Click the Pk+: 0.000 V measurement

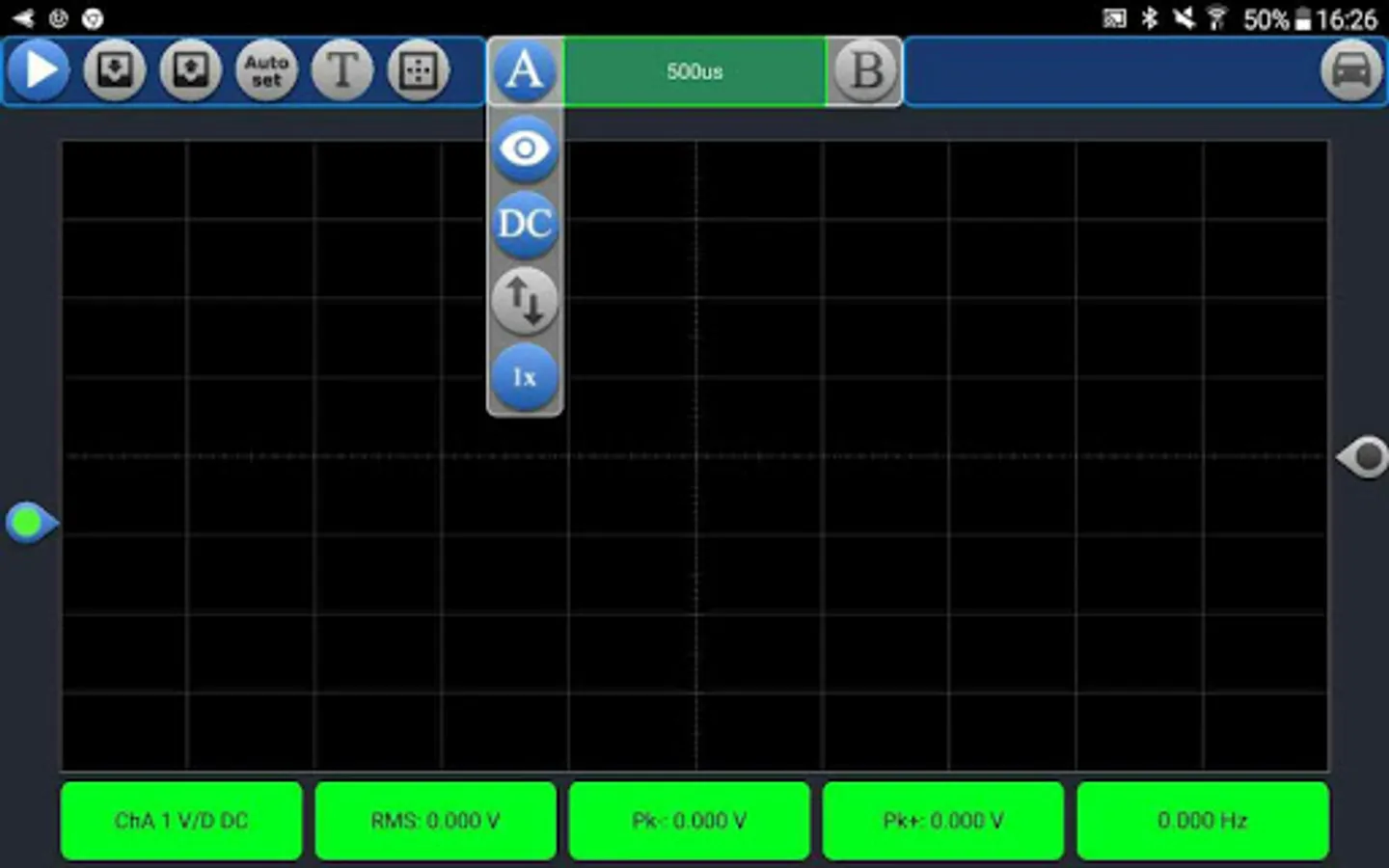tap(943, 821)
